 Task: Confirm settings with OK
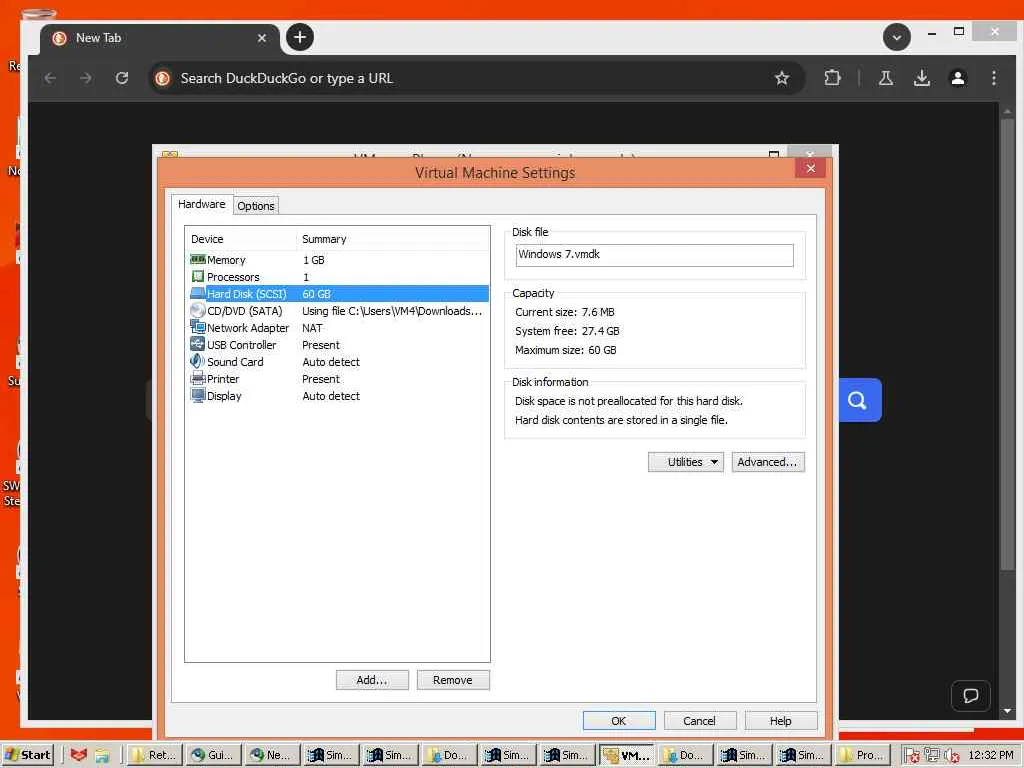(x=618, y=720)
